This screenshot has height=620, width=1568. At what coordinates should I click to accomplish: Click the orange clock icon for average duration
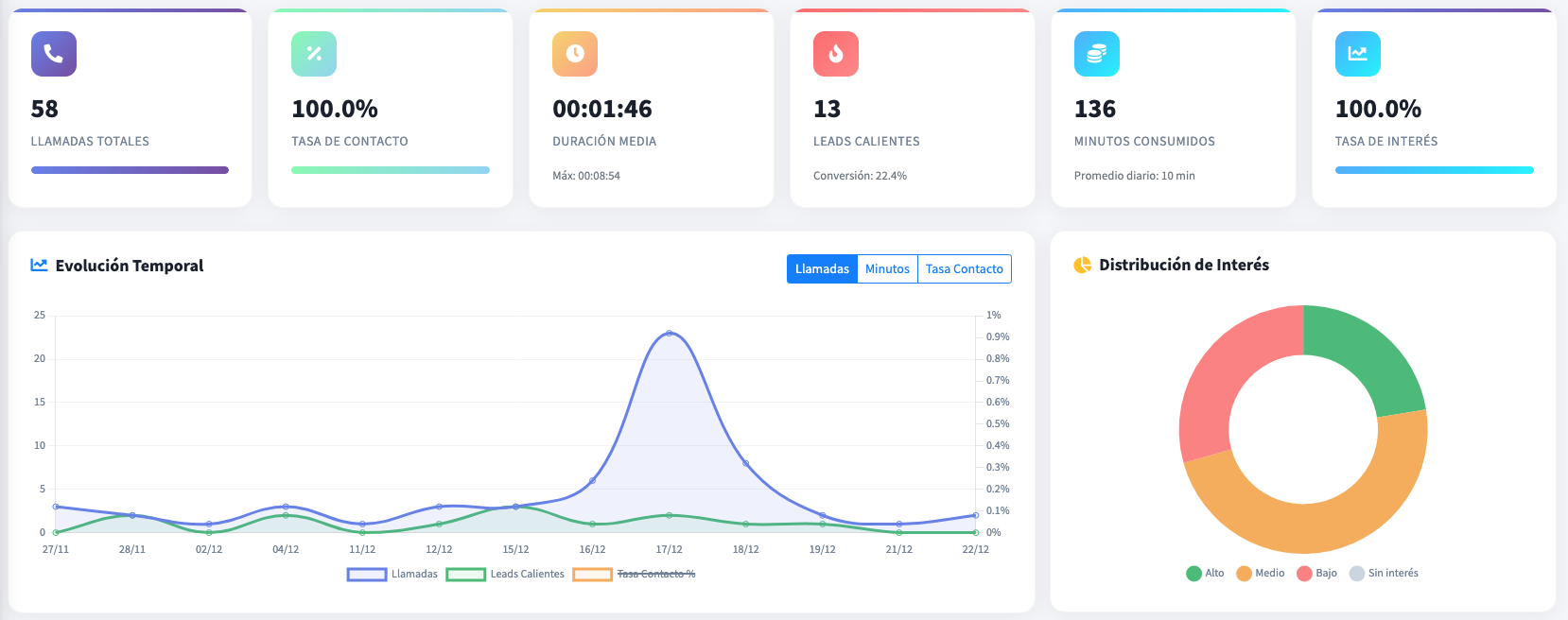pos(575,54)
